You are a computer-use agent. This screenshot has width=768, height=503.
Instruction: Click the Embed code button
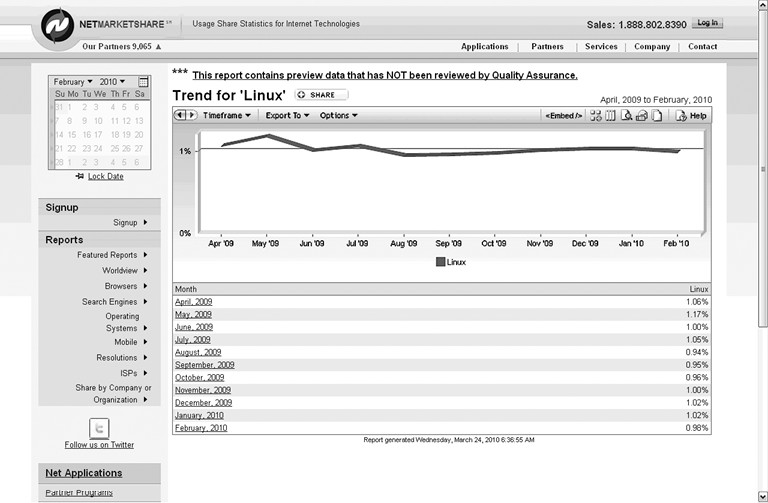(564, 116)
